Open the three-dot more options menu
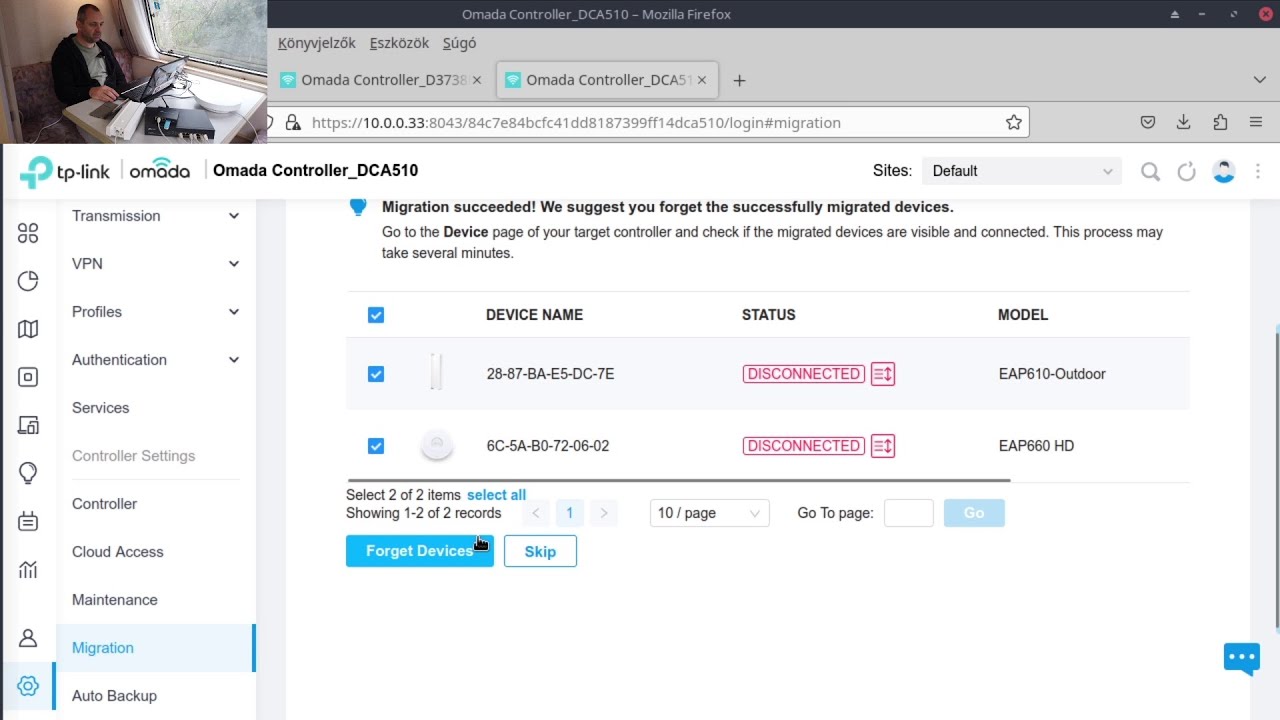 click(x=1258, y=171)
